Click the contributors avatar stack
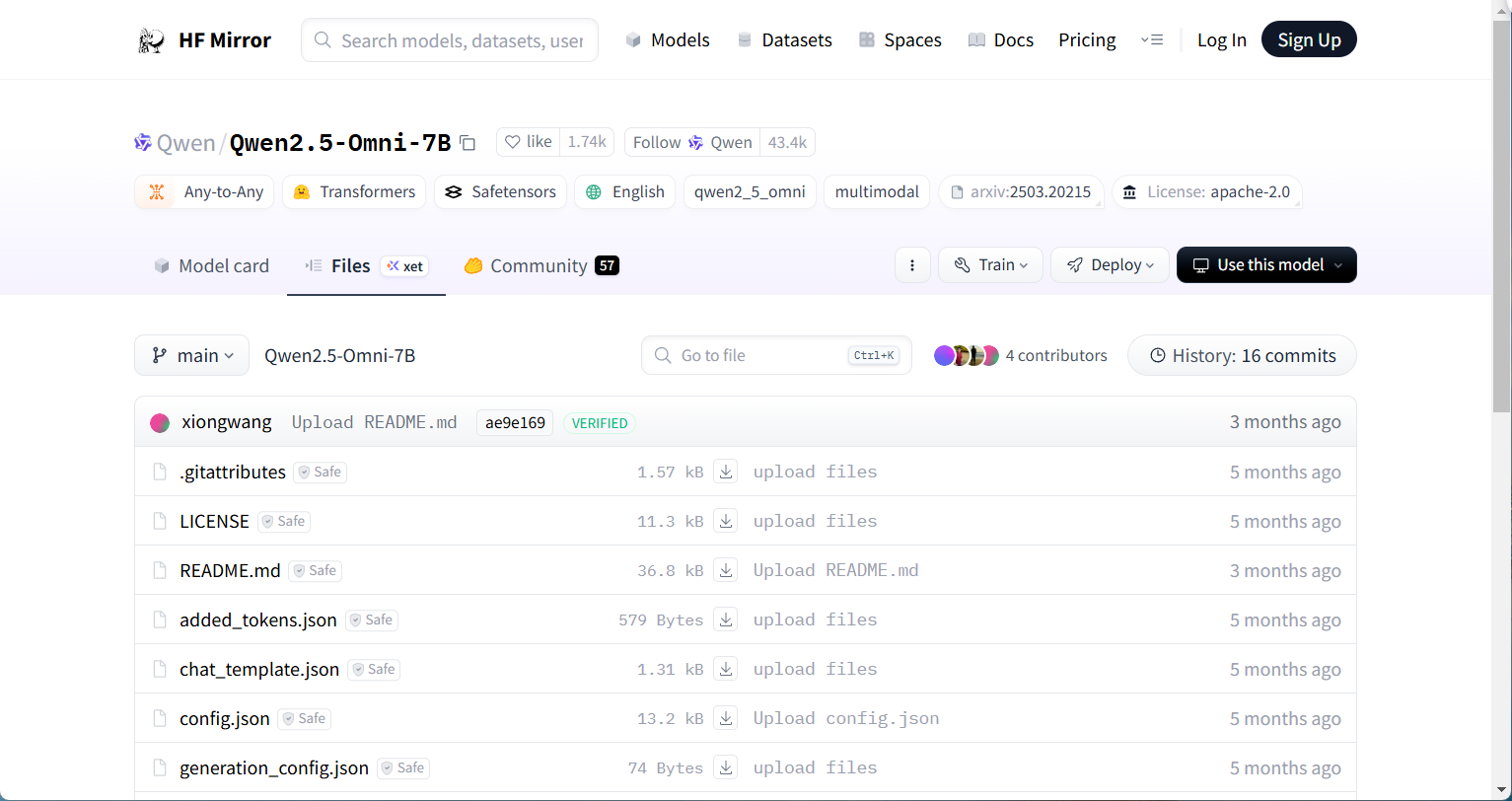 click(967, 355)
